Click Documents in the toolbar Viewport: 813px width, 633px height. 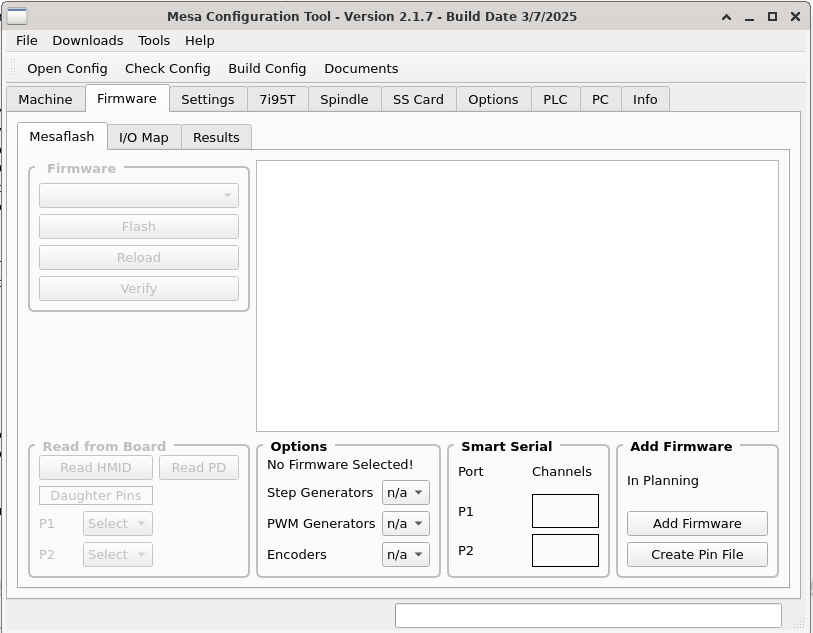(361, 68)
